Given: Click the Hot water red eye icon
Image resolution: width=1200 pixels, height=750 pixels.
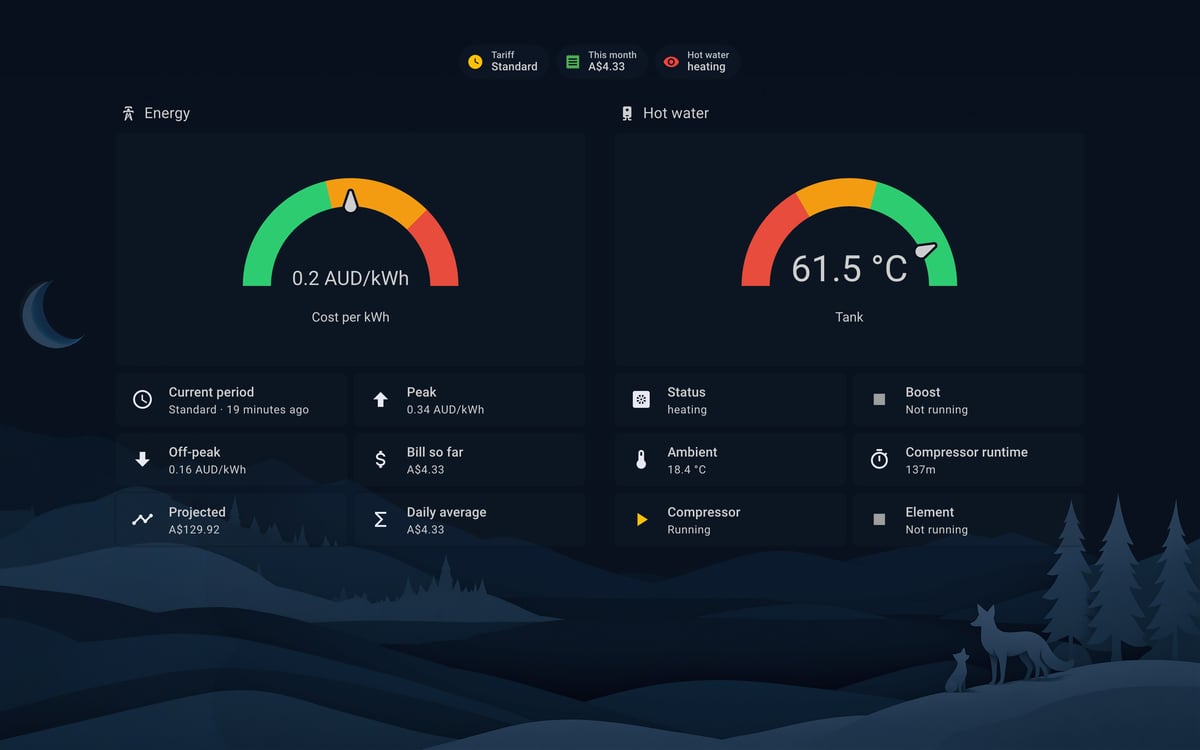Looking at the screenshot, I should coord(671,62).
